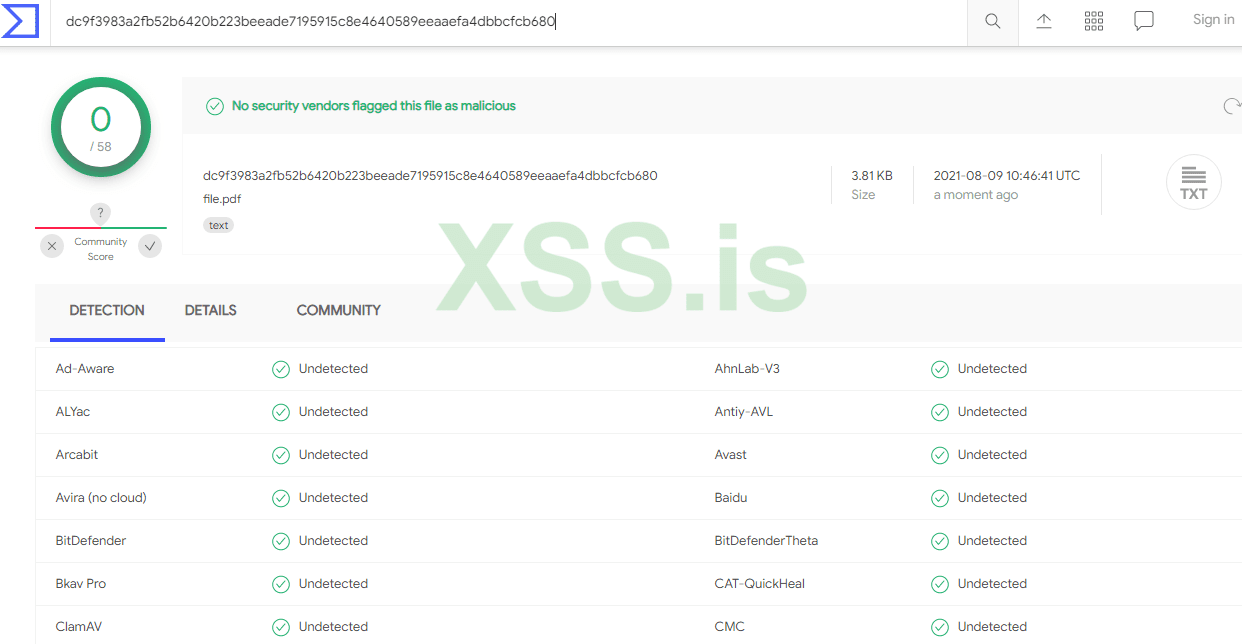Image resolution: width=1242 pixels, height=644 pixels.
Task: Click the Undetected check icon for BitDefender
Action: coord(281,542)
